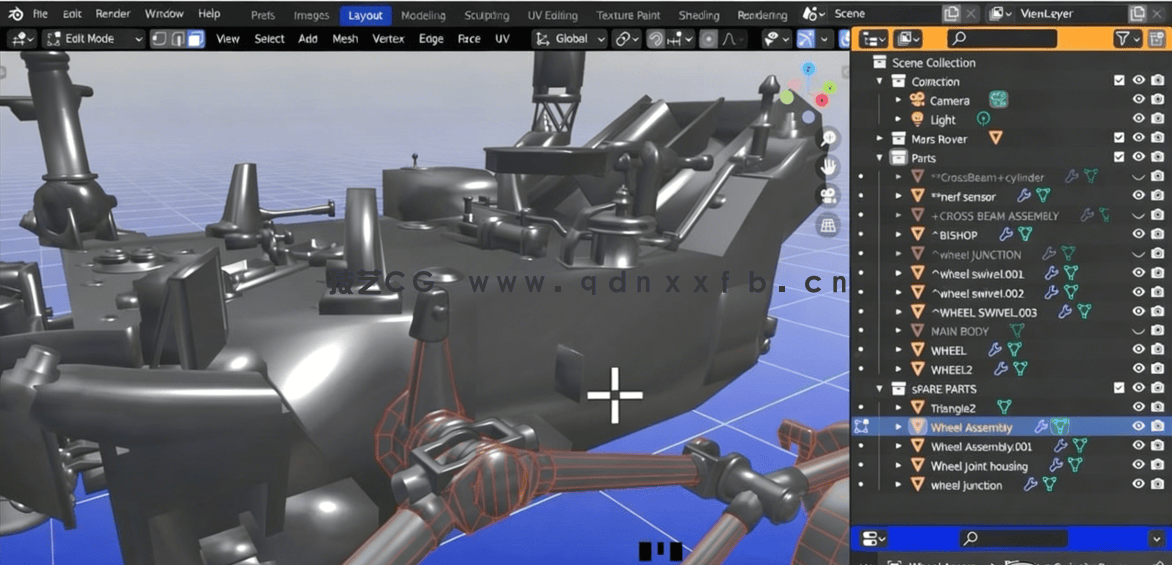Open the viewport Add menu
The image size is (1172, 565).
(308, 39)
